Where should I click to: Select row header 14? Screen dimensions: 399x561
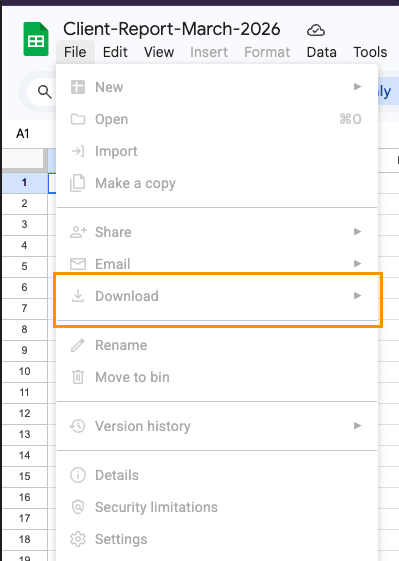point(24,455)
